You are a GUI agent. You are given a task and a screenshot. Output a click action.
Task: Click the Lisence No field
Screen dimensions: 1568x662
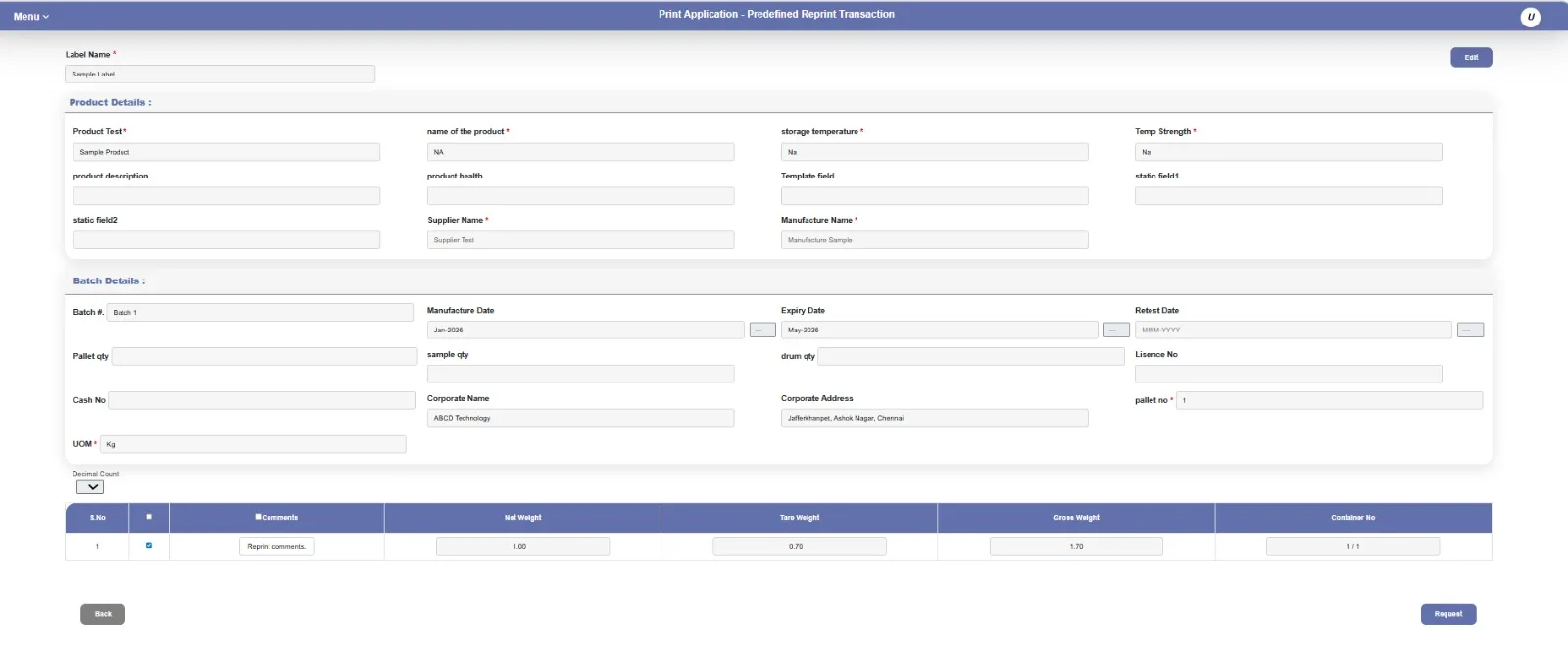coord(1288,374)
